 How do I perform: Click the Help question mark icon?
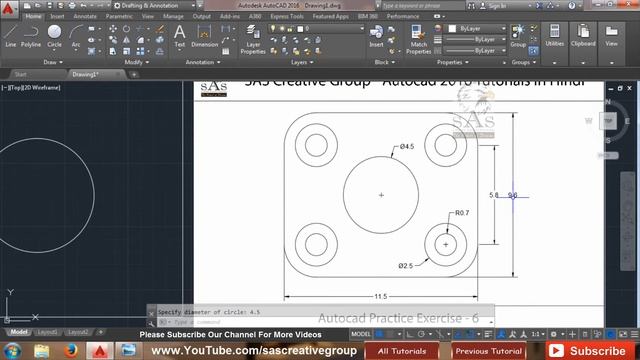click(572, 6)
